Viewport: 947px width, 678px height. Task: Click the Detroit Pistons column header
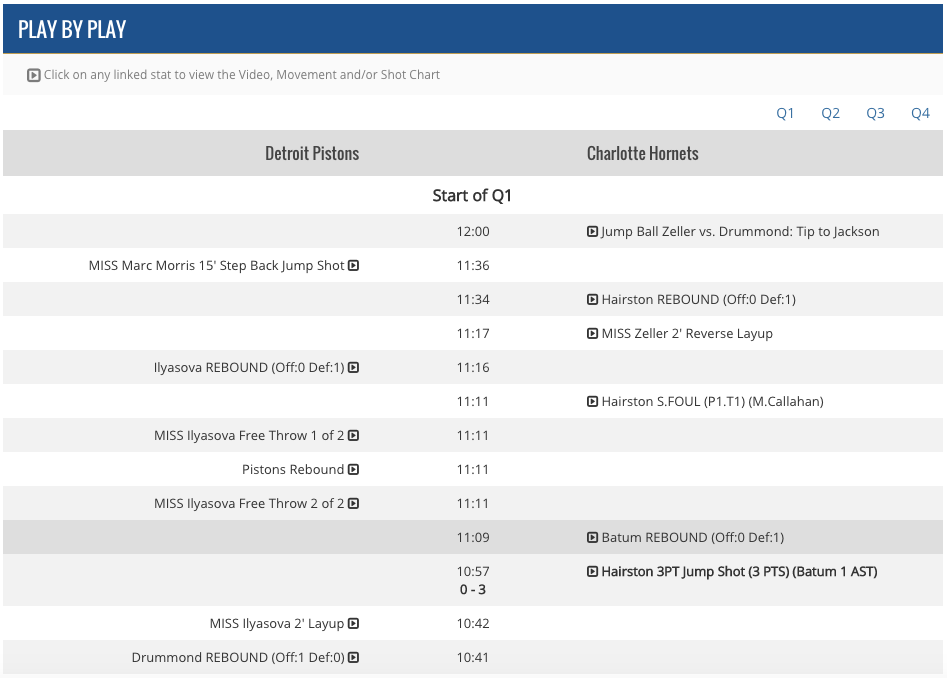(312, 153)
